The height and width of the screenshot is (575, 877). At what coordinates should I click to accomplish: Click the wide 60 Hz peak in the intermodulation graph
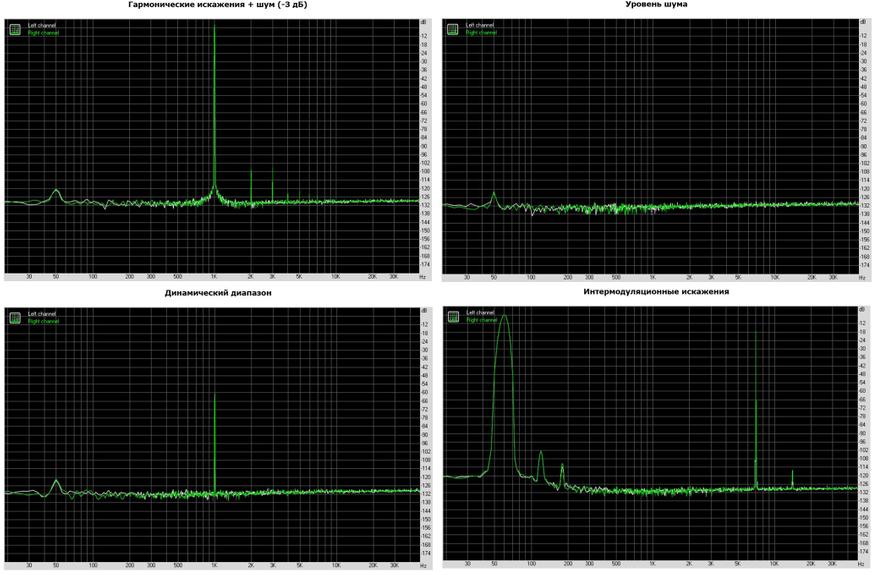point(504,380)
